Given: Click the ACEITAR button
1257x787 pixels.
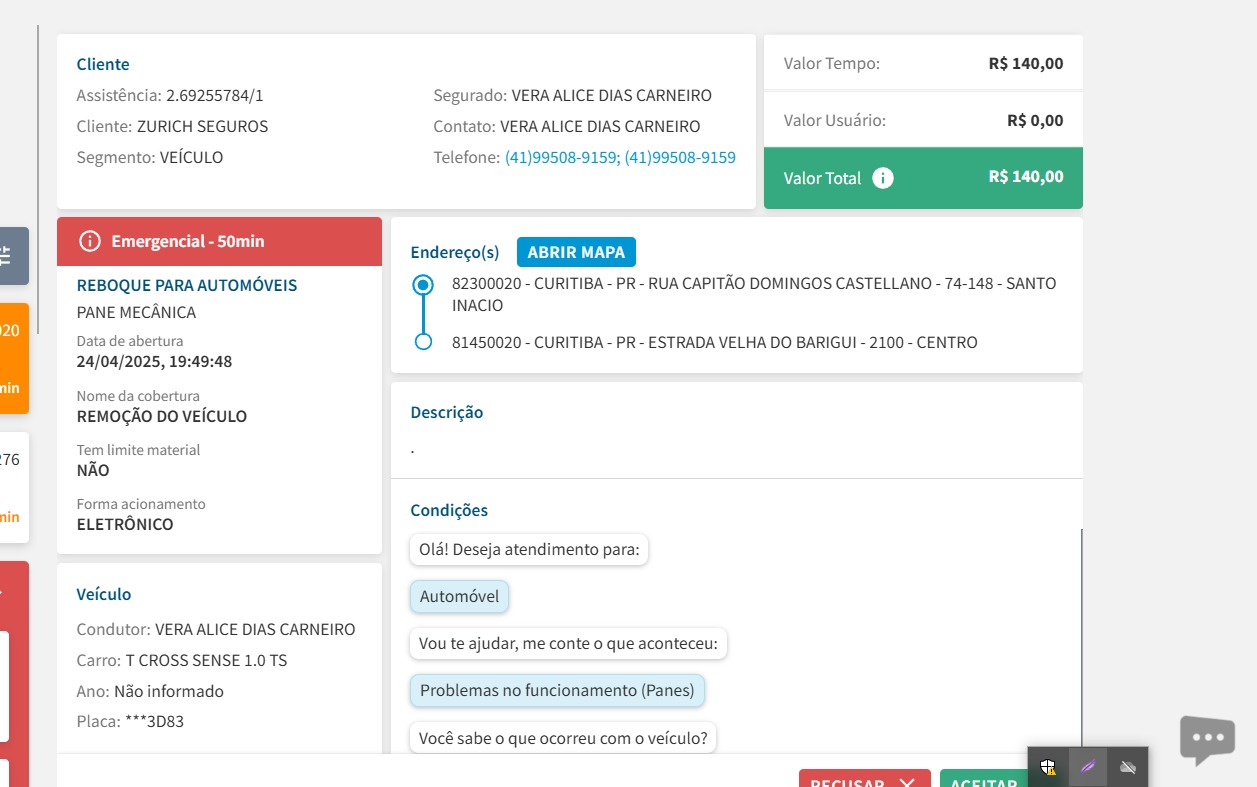Looking at the screenshot, I should pyautogui.click(x=984, y=779).
